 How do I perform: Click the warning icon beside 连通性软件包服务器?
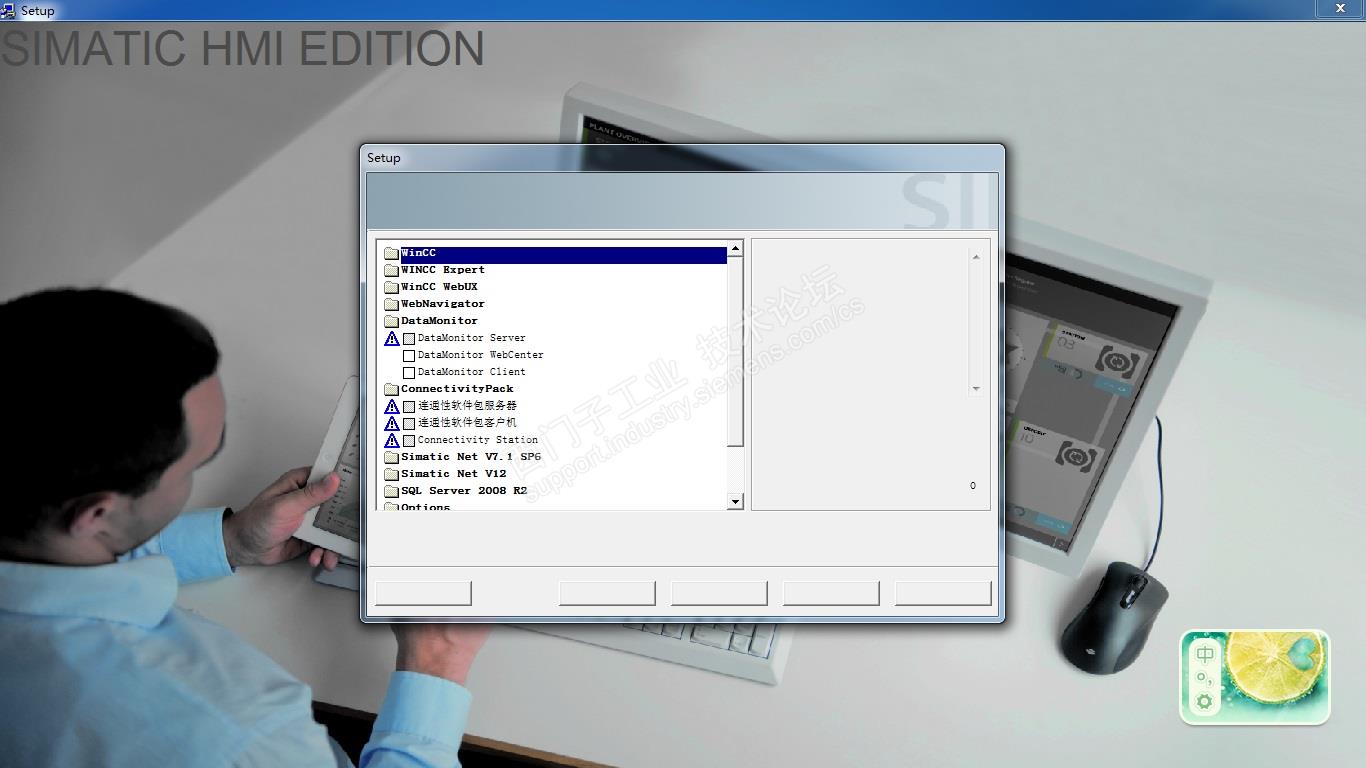(392, 407)
